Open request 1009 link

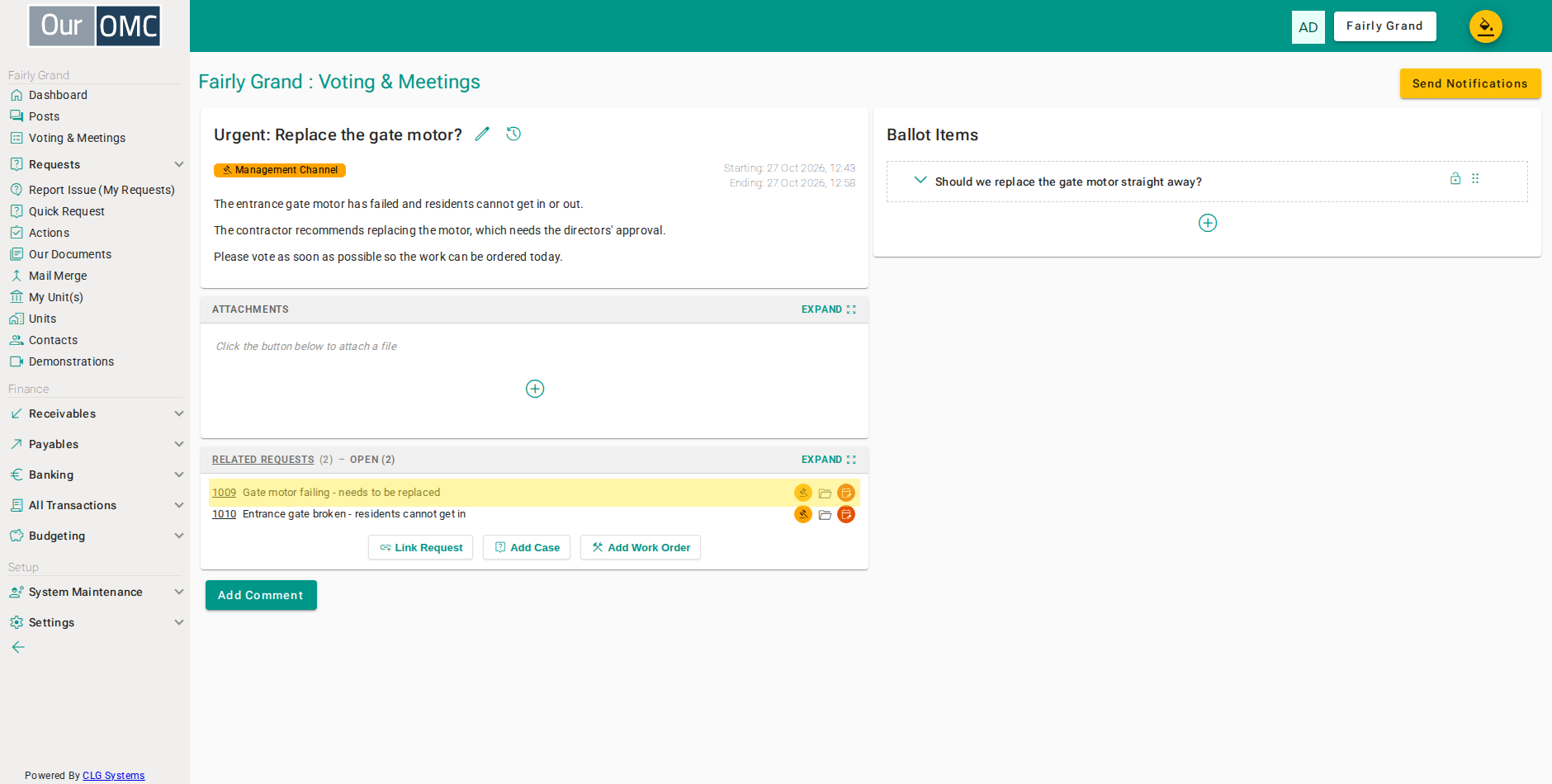pyautogui.click(x=224, y=493)
